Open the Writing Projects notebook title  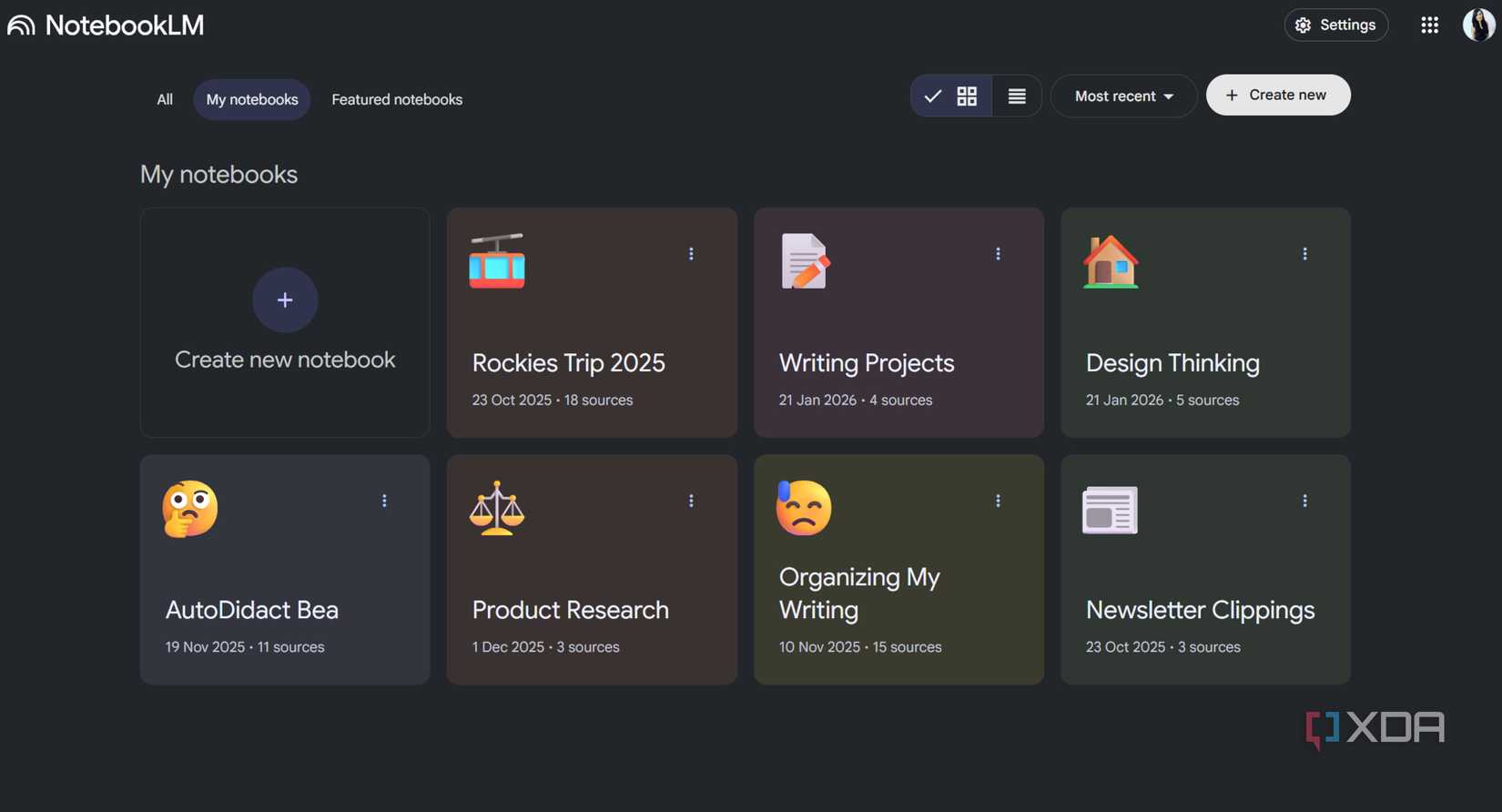tap(867, 362)
